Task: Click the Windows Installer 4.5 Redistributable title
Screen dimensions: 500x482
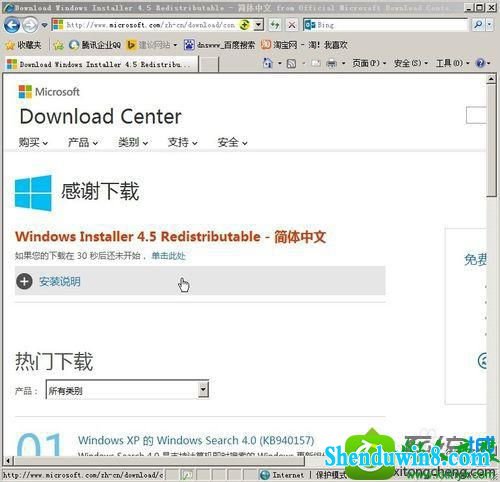Action: pos(170,237)
